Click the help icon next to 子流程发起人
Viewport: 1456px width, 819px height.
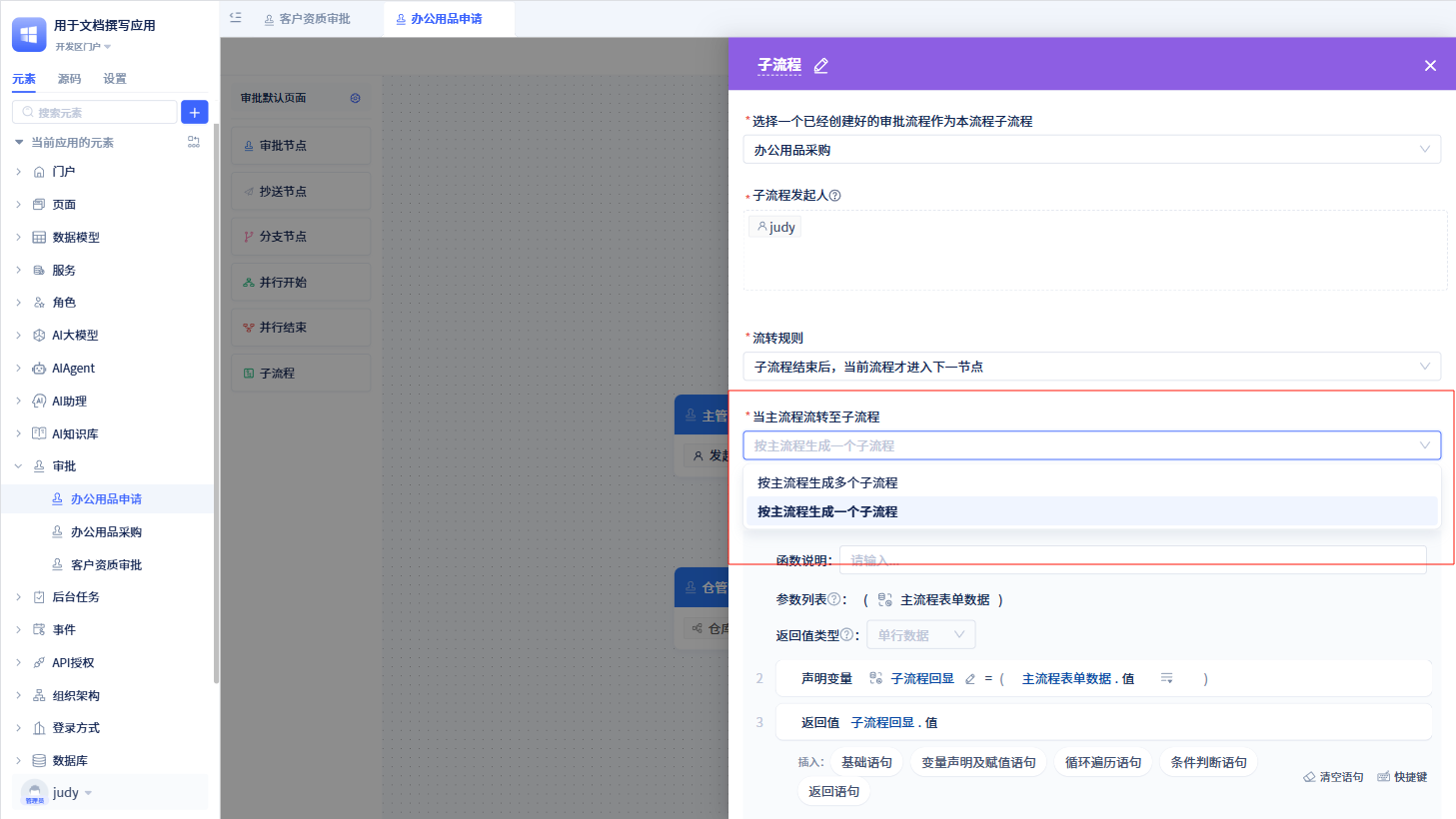click(835, 196)
